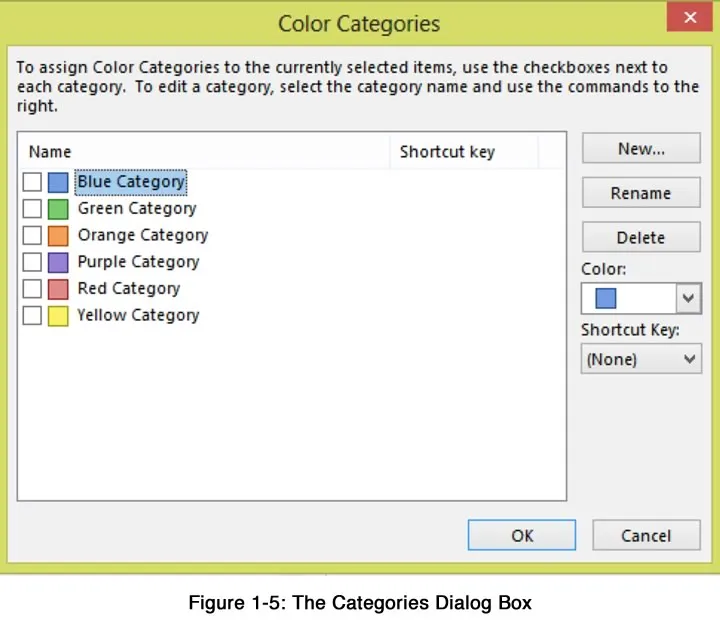Tick the Orange Category checkbox
Viewport: 720px width, 625px height.
click(32, 236)
